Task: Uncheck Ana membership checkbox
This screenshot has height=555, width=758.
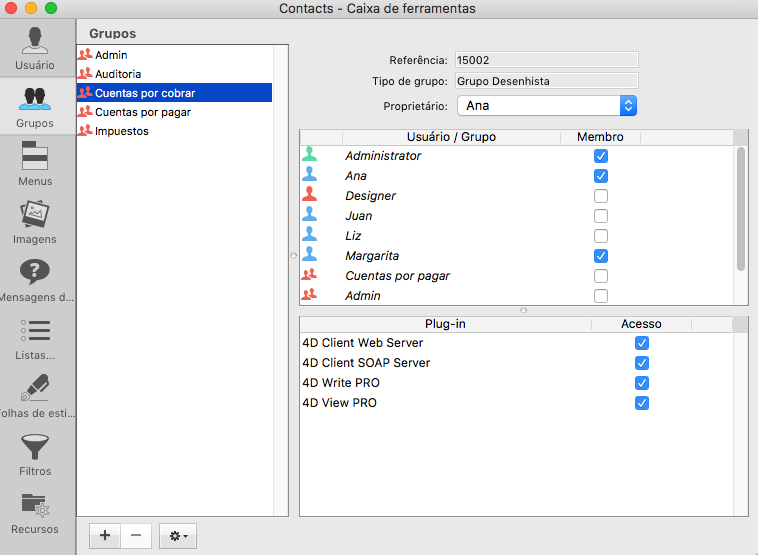Action: coord(601,176)
